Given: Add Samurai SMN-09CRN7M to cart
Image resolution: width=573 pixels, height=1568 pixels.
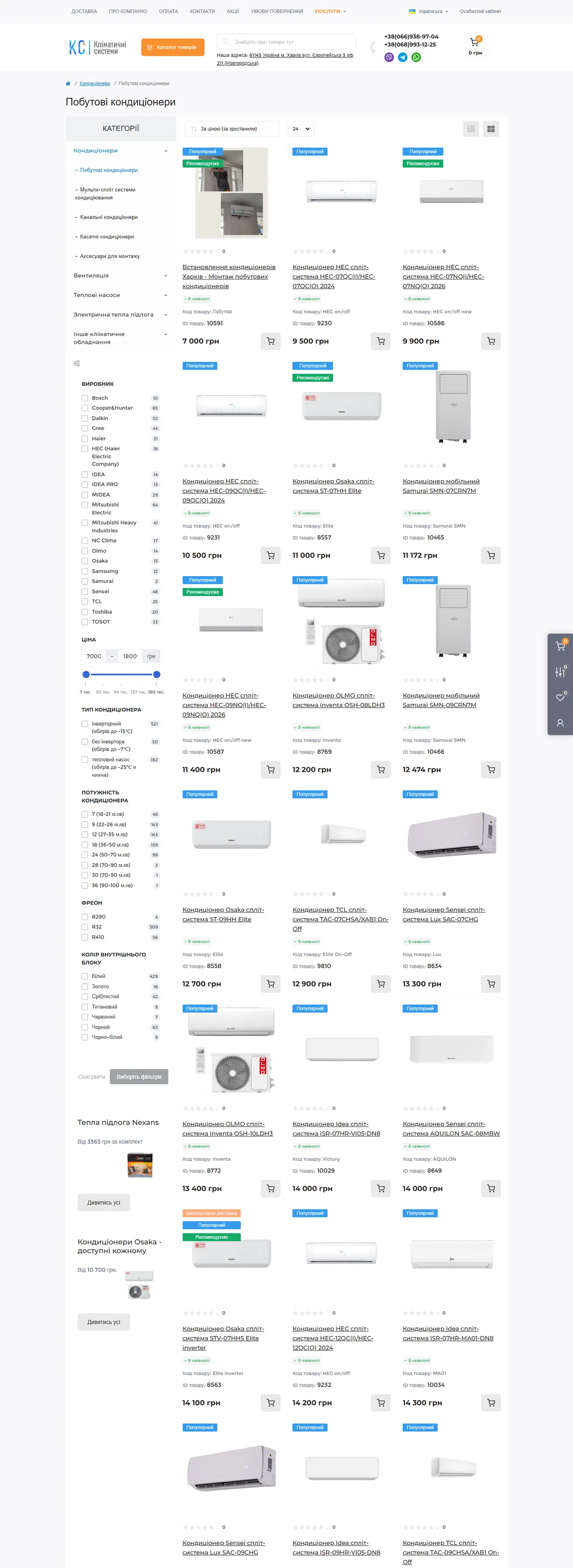Looking at the screenshot, I should [x=491, y=770].
